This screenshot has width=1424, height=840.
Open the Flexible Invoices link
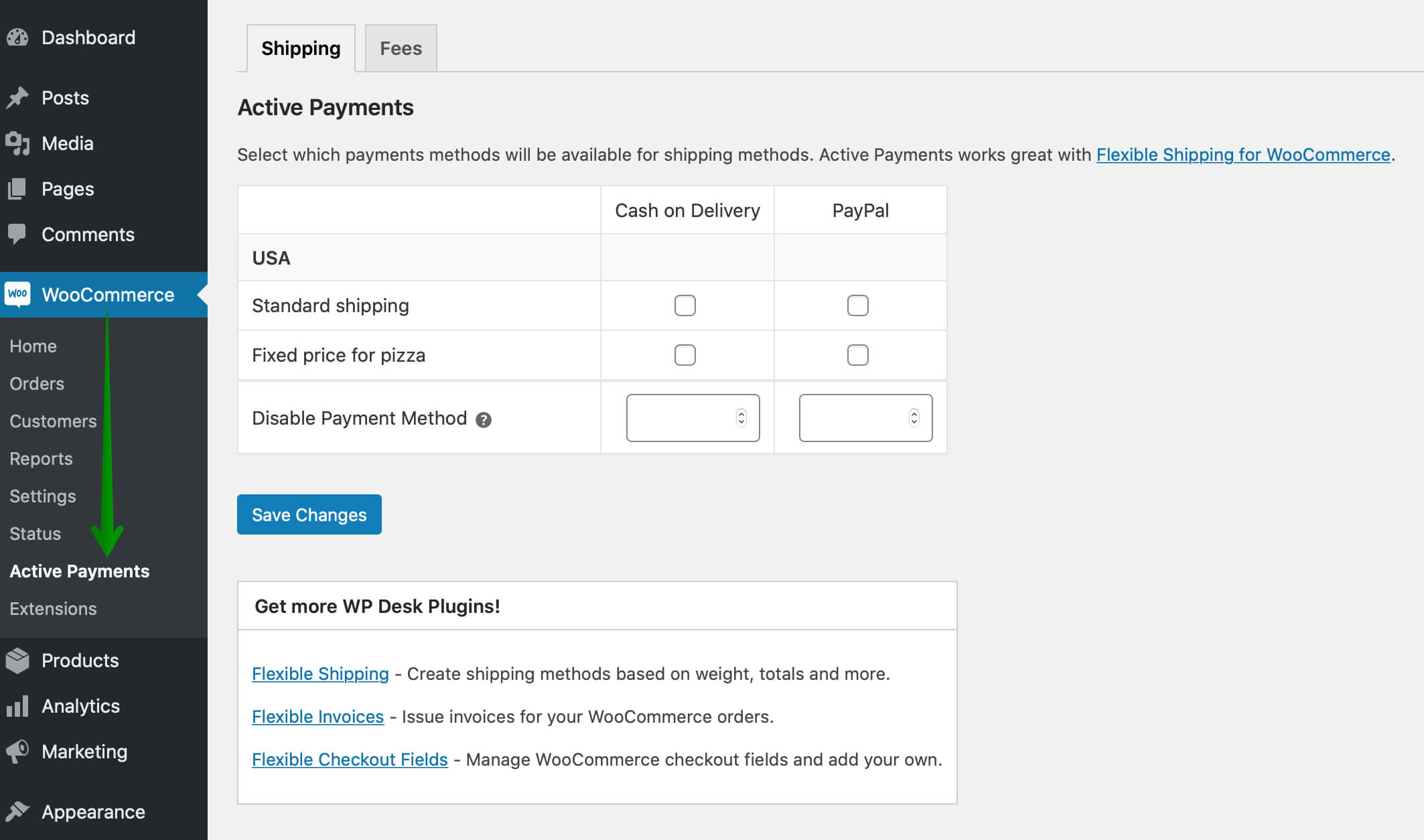pyautogui.click(x=317, y=717)
